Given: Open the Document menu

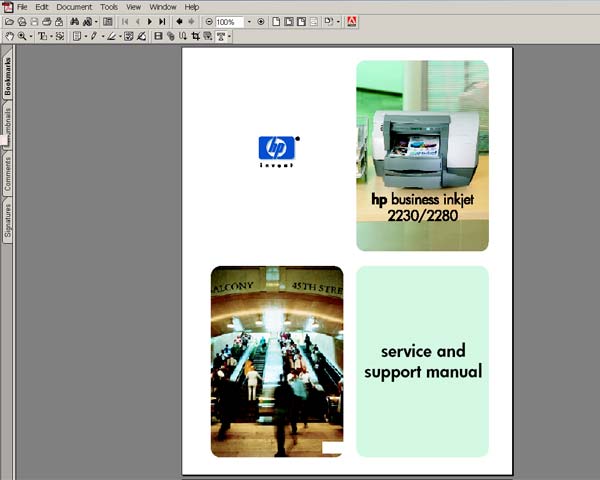Looking at the screenshot, I should pos(74,7).
